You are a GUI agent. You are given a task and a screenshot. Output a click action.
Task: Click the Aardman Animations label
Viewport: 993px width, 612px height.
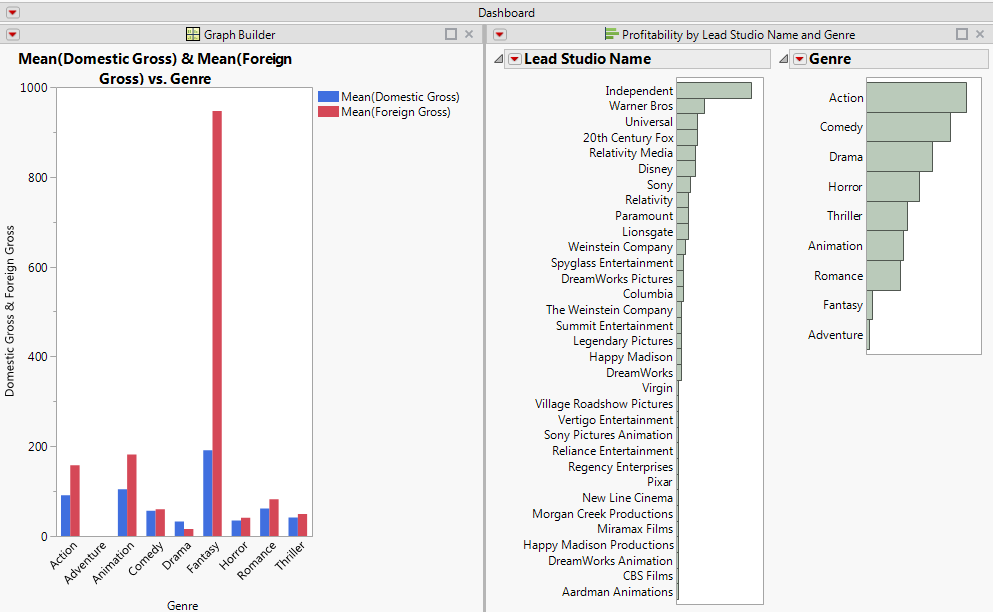click(617, 591)
